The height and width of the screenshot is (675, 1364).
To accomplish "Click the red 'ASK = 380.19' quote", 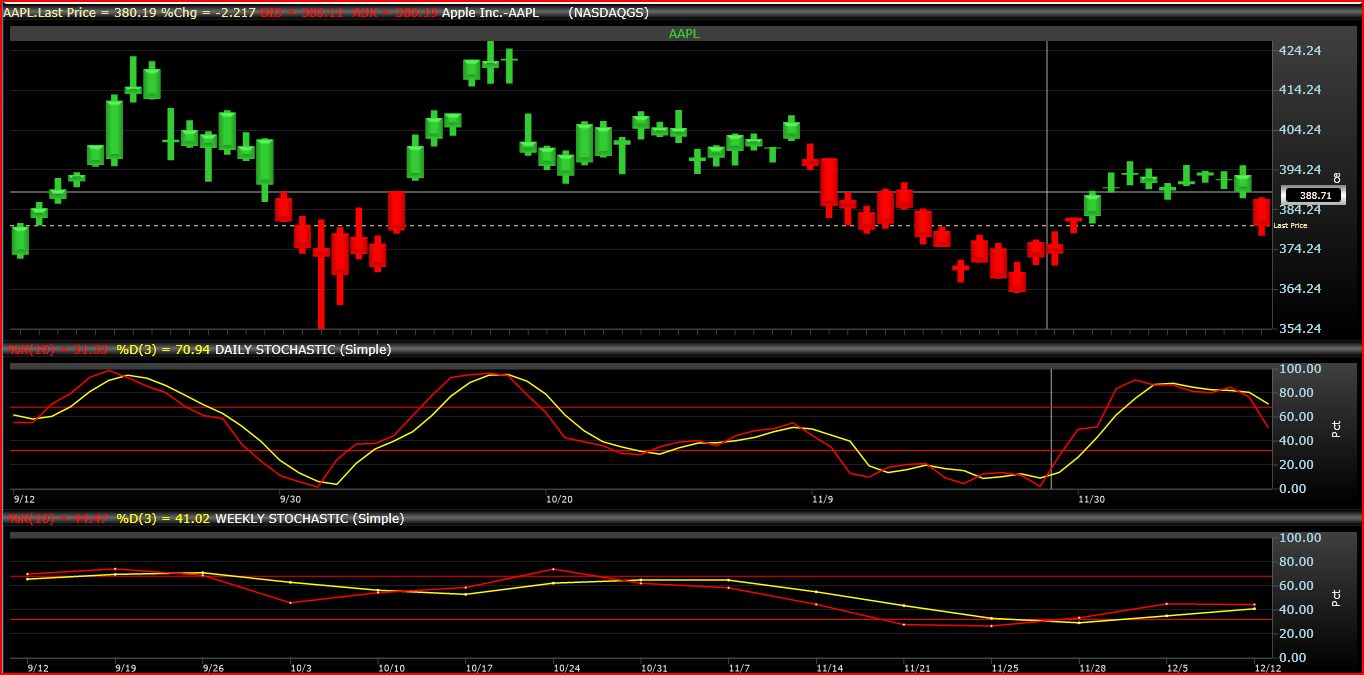I will [x=394, y=12].
